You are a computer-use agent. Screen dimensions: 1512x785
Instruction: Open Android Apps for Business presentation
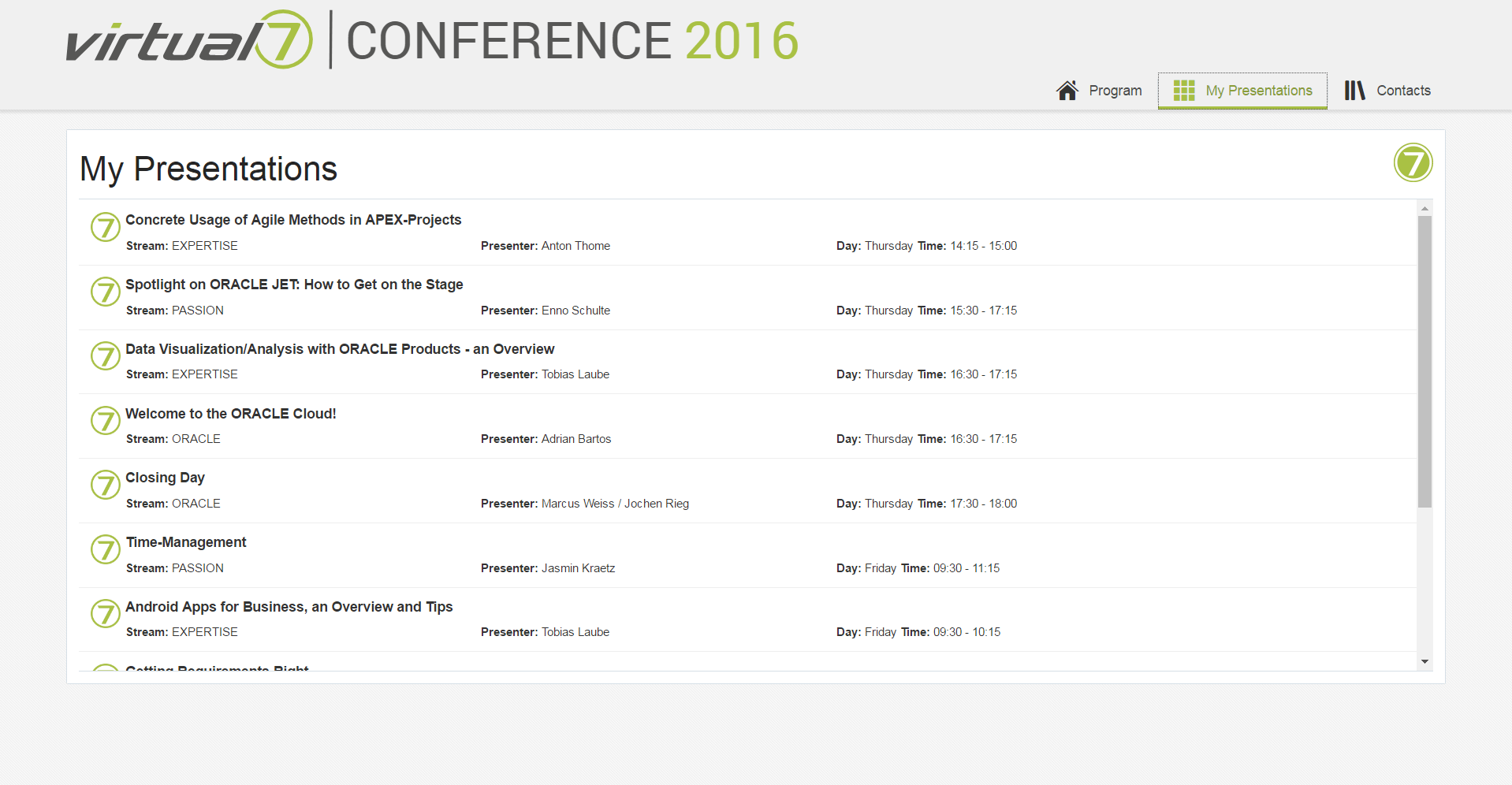pos(289,607)
